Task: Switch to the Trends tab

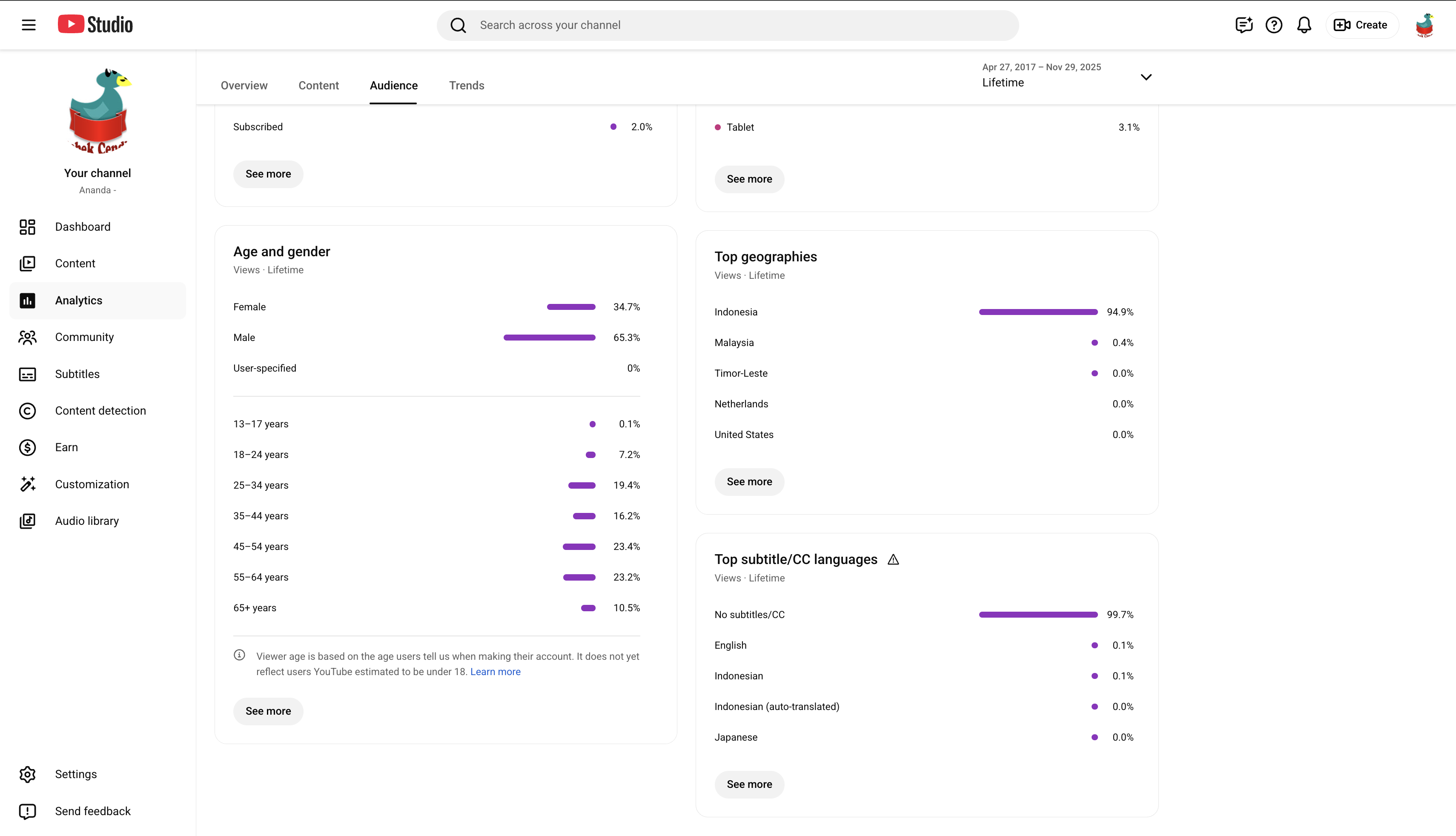Action: point(466,86)
